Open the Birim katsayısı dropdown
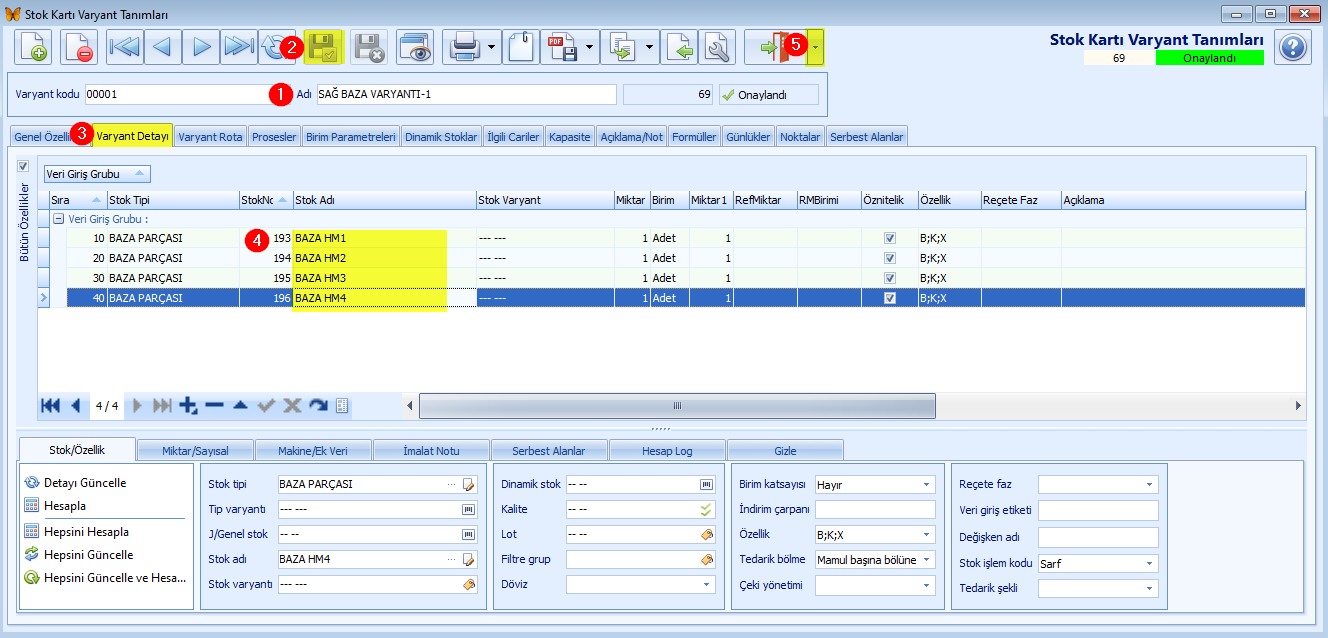The width and height of the screenshot is (1328, 638). [x=926, y=484]
